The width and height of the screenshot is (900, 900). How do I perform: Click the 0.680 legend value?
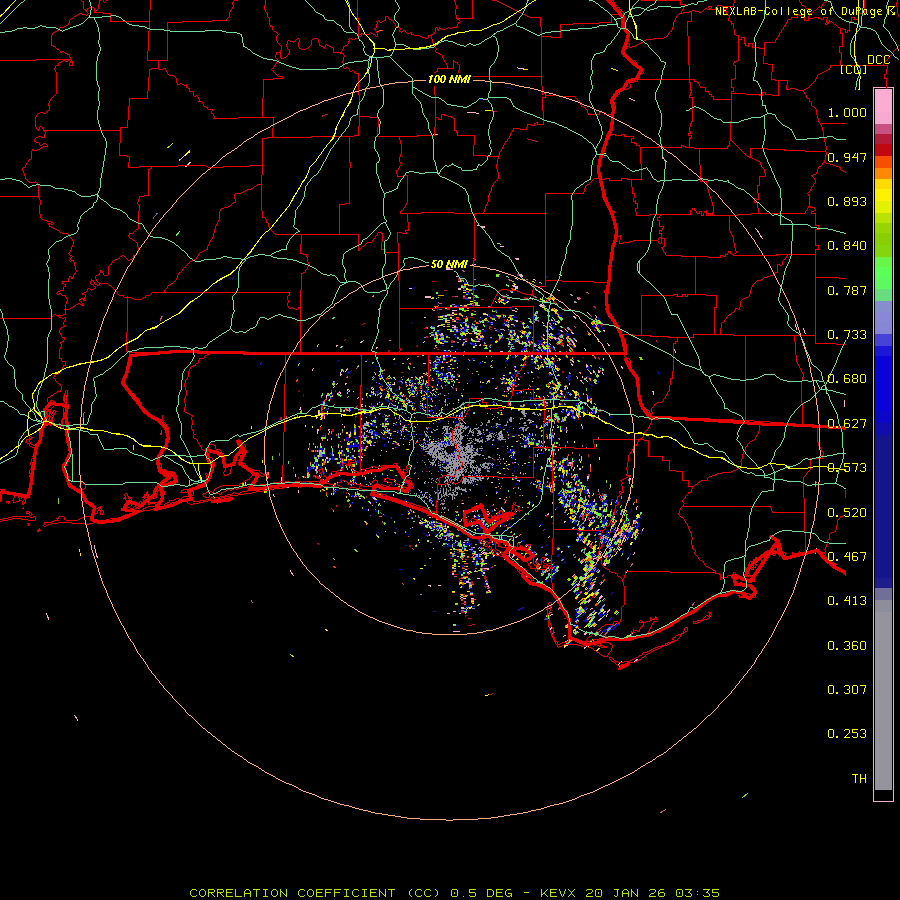point(847,379)
